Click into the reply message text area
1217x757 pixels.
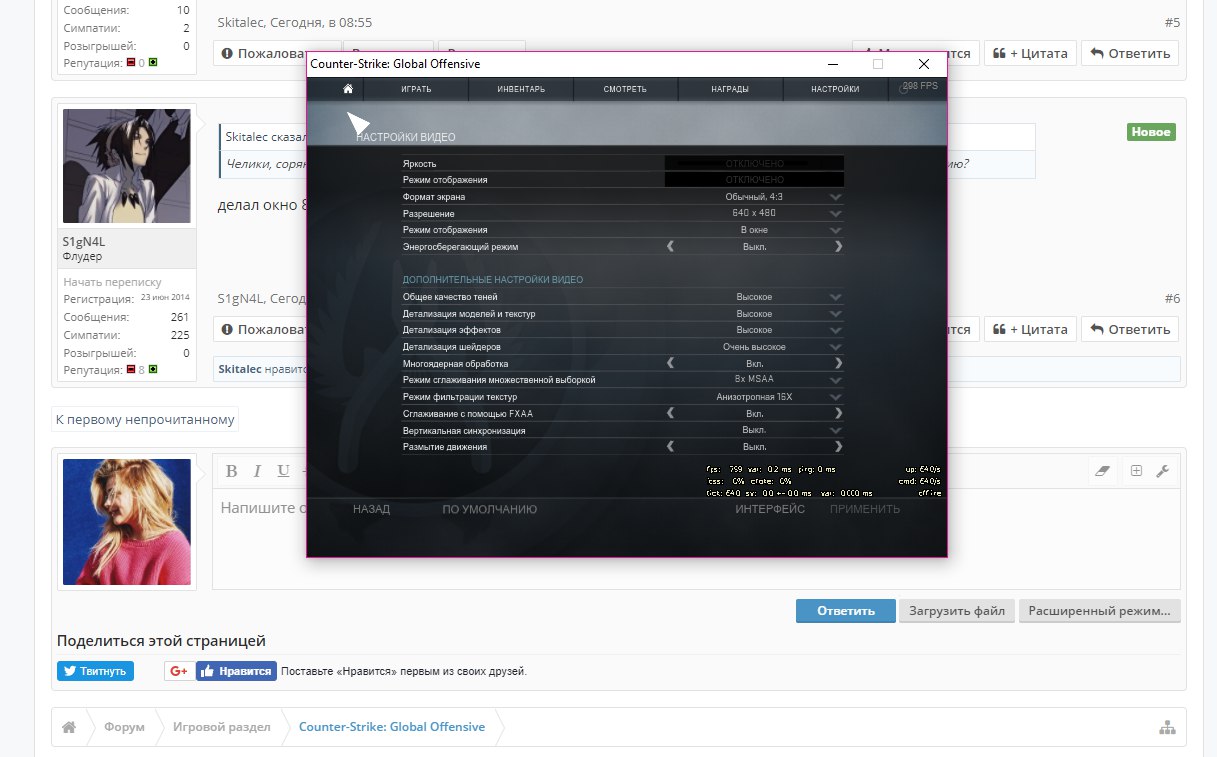[696, 538]
